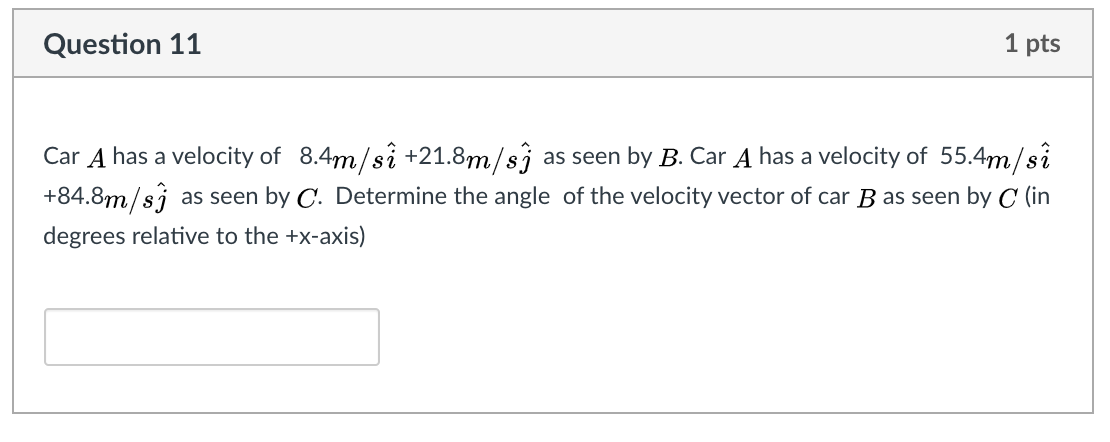
Task: Click the "1 pts" points label
Action: pyautogui.click(x=1032, y=43)
